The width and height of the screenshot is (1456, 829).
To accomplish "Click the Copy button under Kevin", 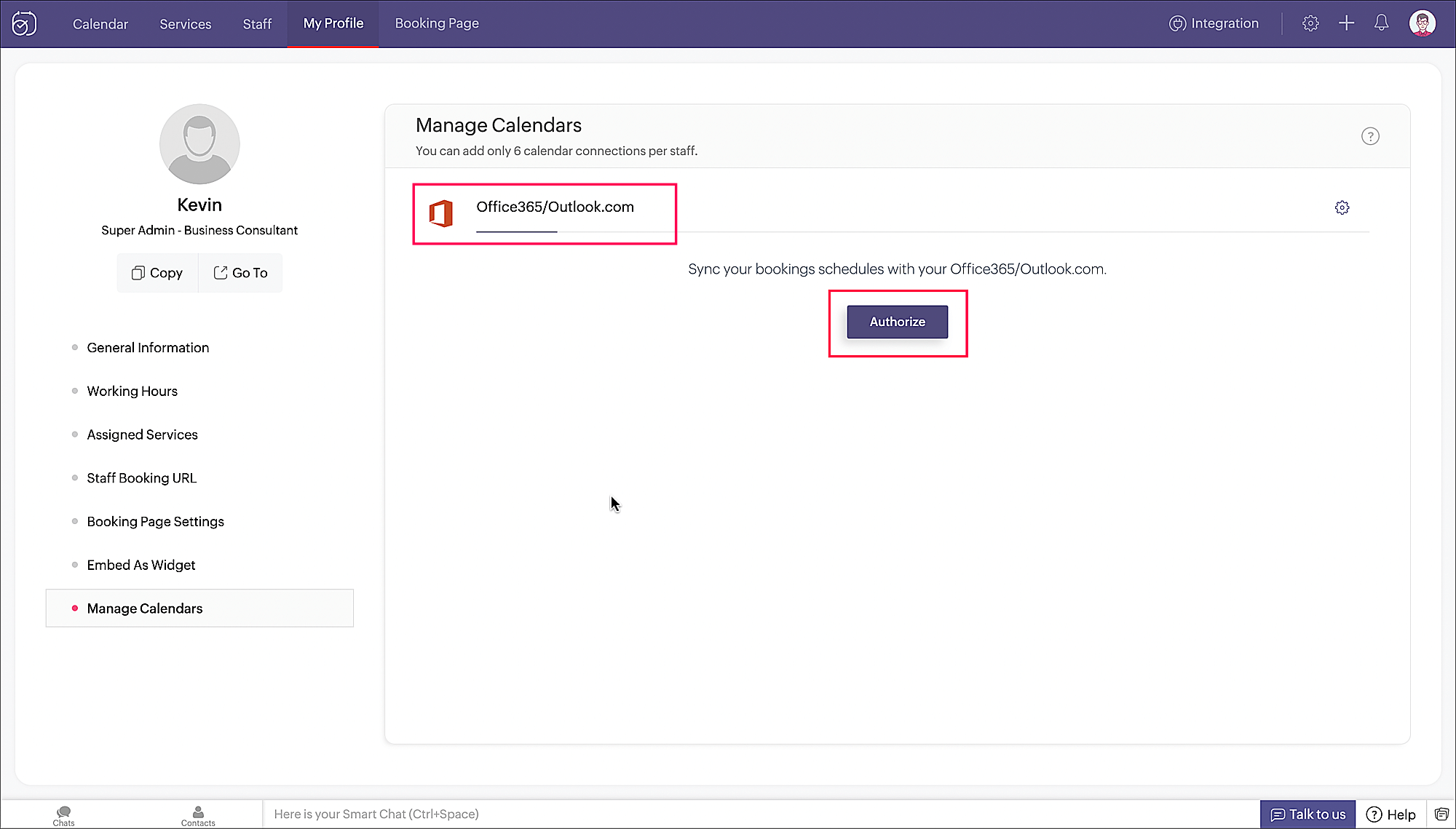I will click(157, 273).
